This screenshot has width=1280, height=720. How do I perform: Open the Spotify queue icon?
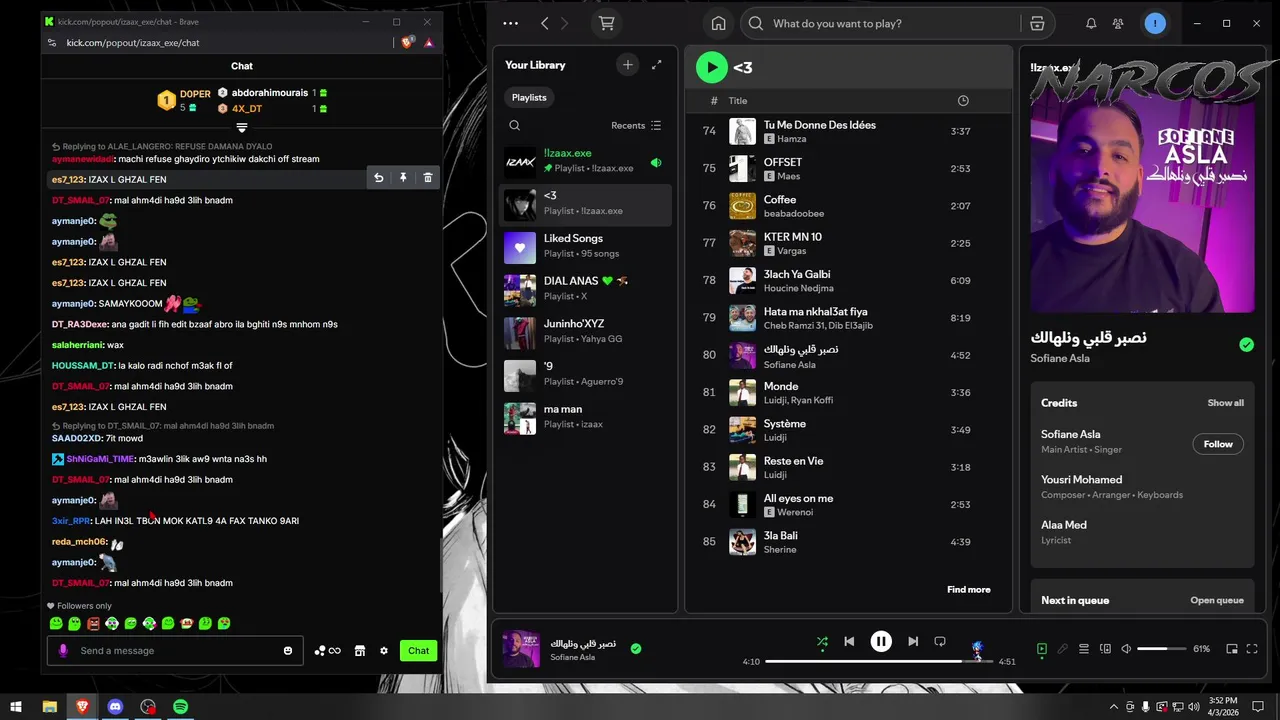[1083, 649]
